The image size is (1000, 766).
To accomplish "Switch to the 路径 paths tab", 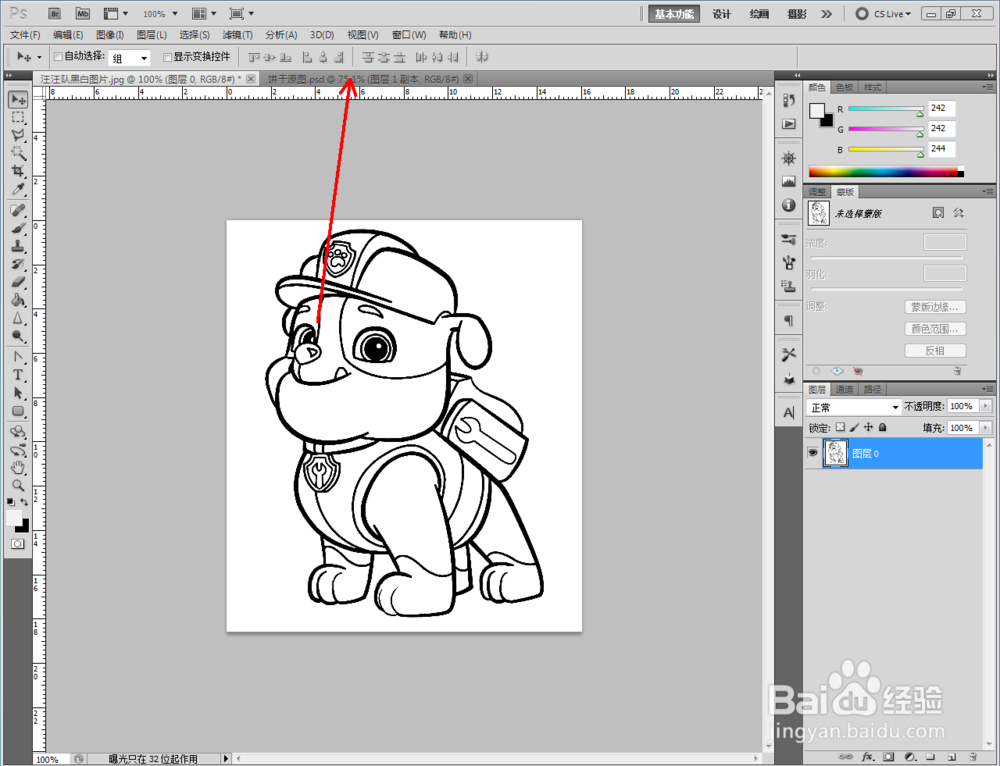I will pyautogui.click(x=872, y=389).
